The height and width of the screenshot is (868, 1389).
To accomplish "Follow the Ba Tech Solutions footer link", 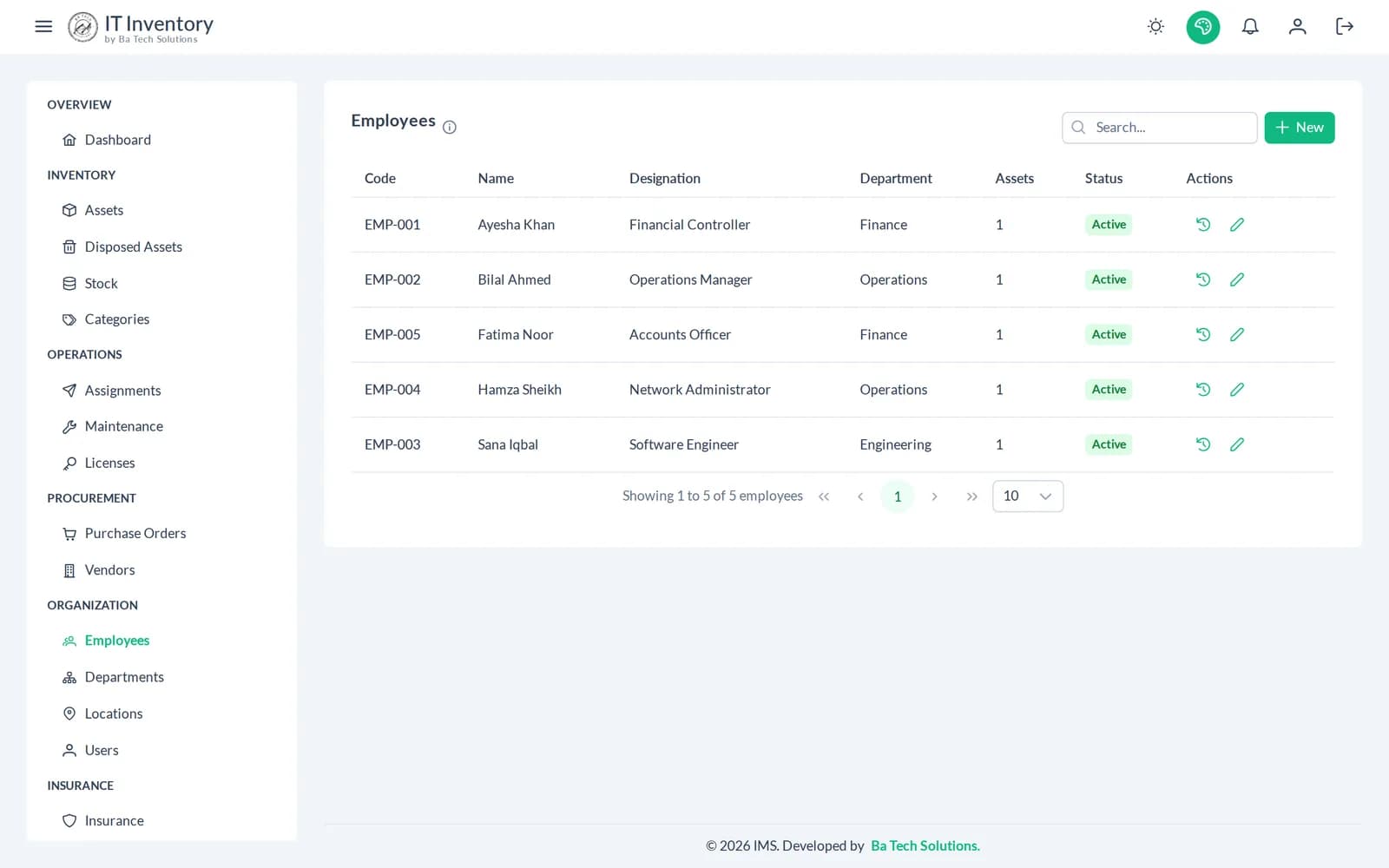I will 925,845.
